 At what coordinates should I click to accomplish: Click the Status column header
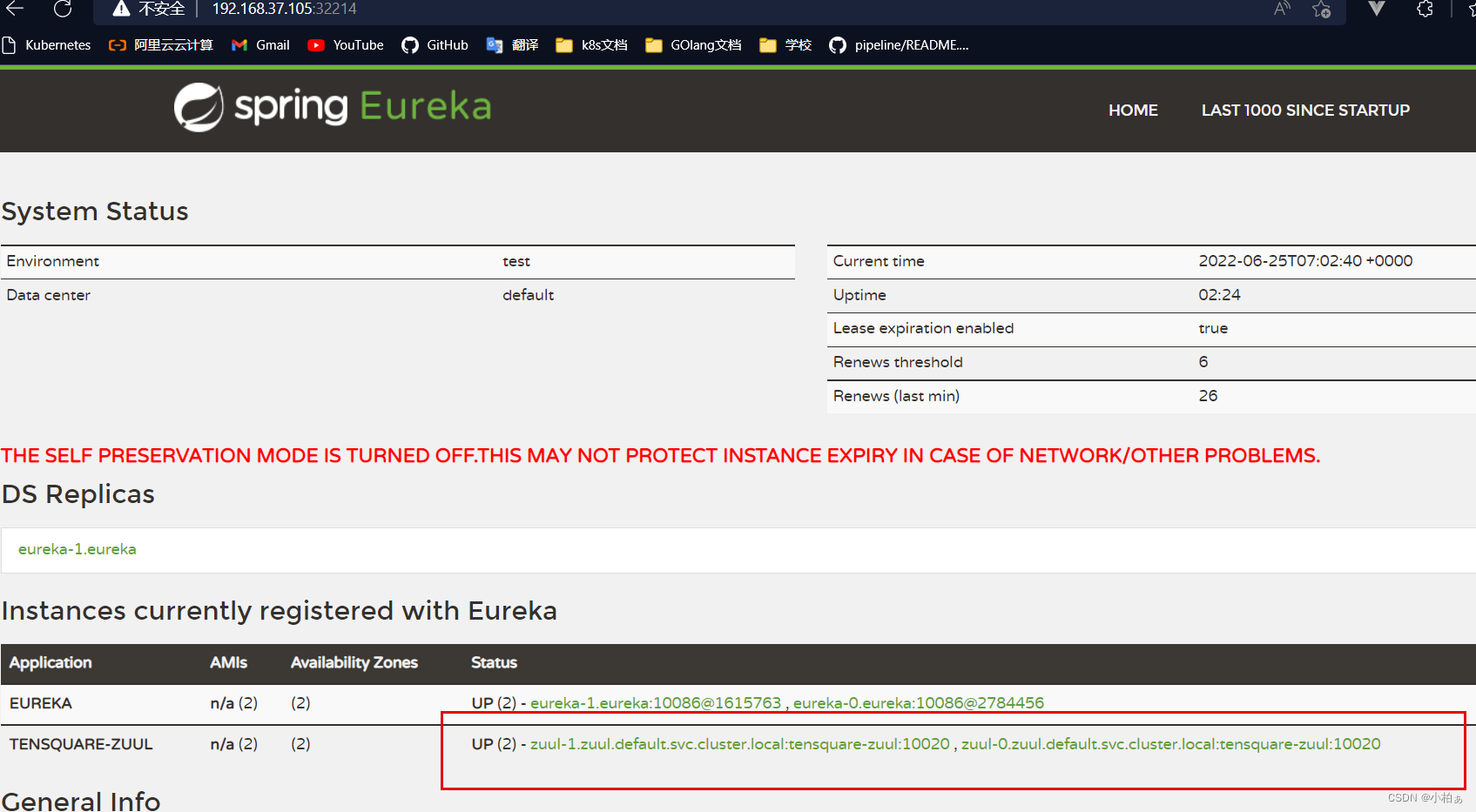494,663
